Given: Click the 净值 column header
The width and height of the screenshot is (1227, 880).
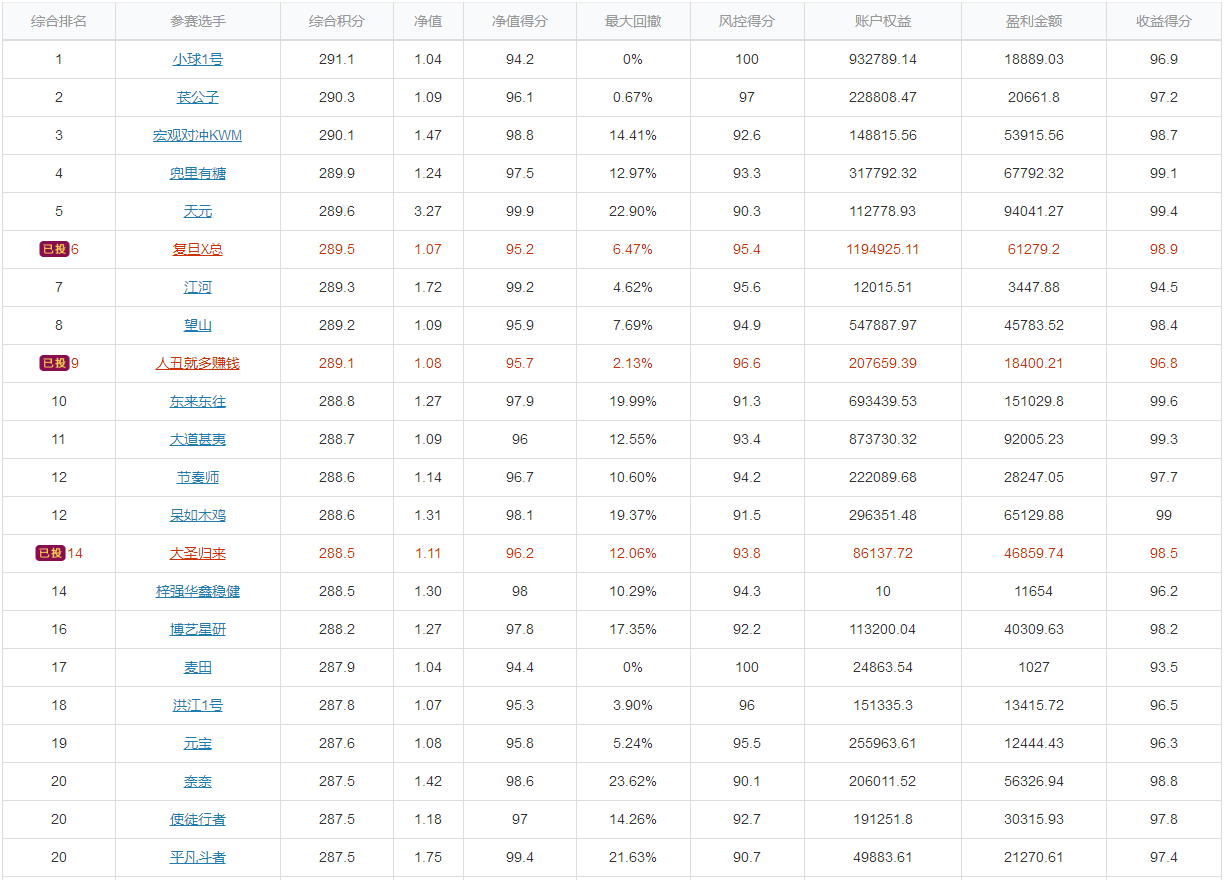Looking at the screenshot, I should click(427, 21).
